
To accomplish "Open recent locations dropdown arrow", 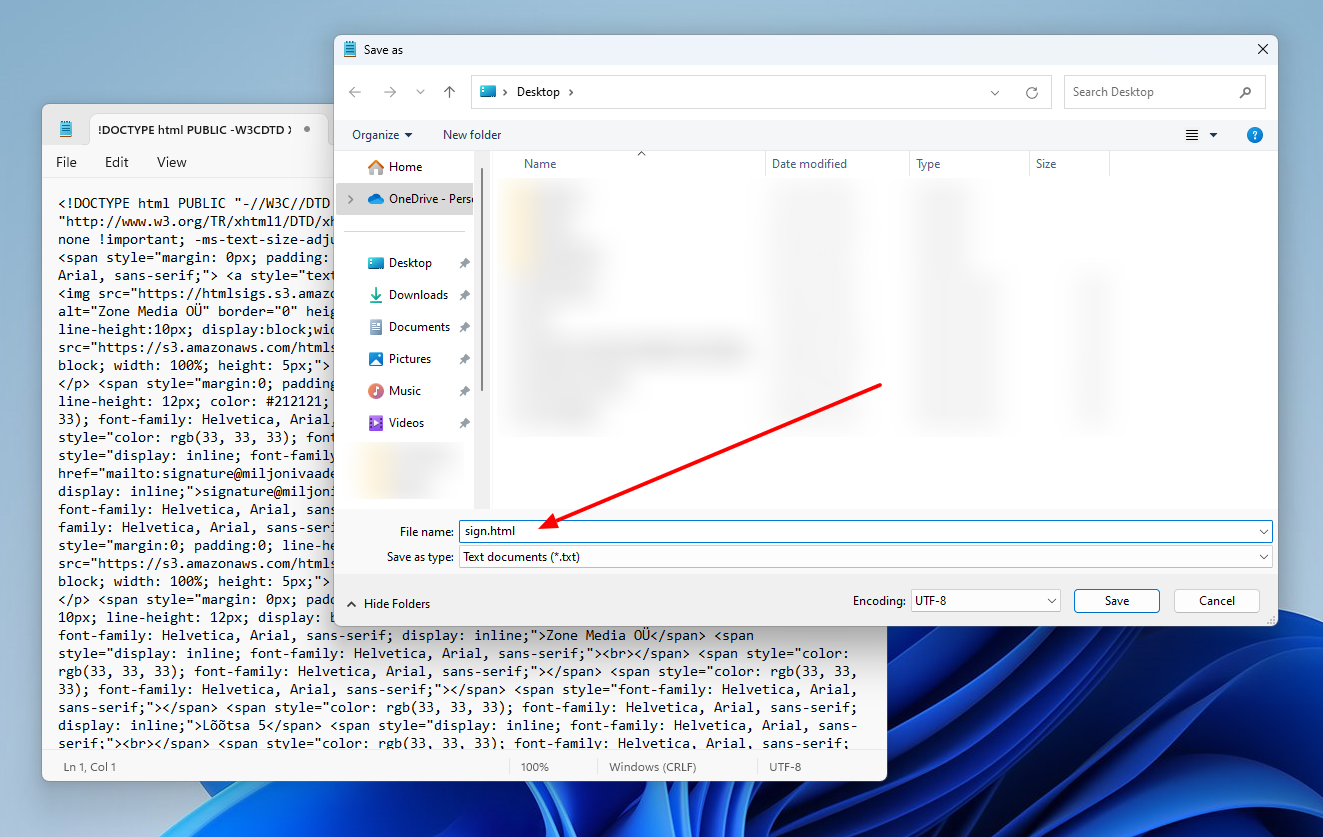I will [420, 92].
